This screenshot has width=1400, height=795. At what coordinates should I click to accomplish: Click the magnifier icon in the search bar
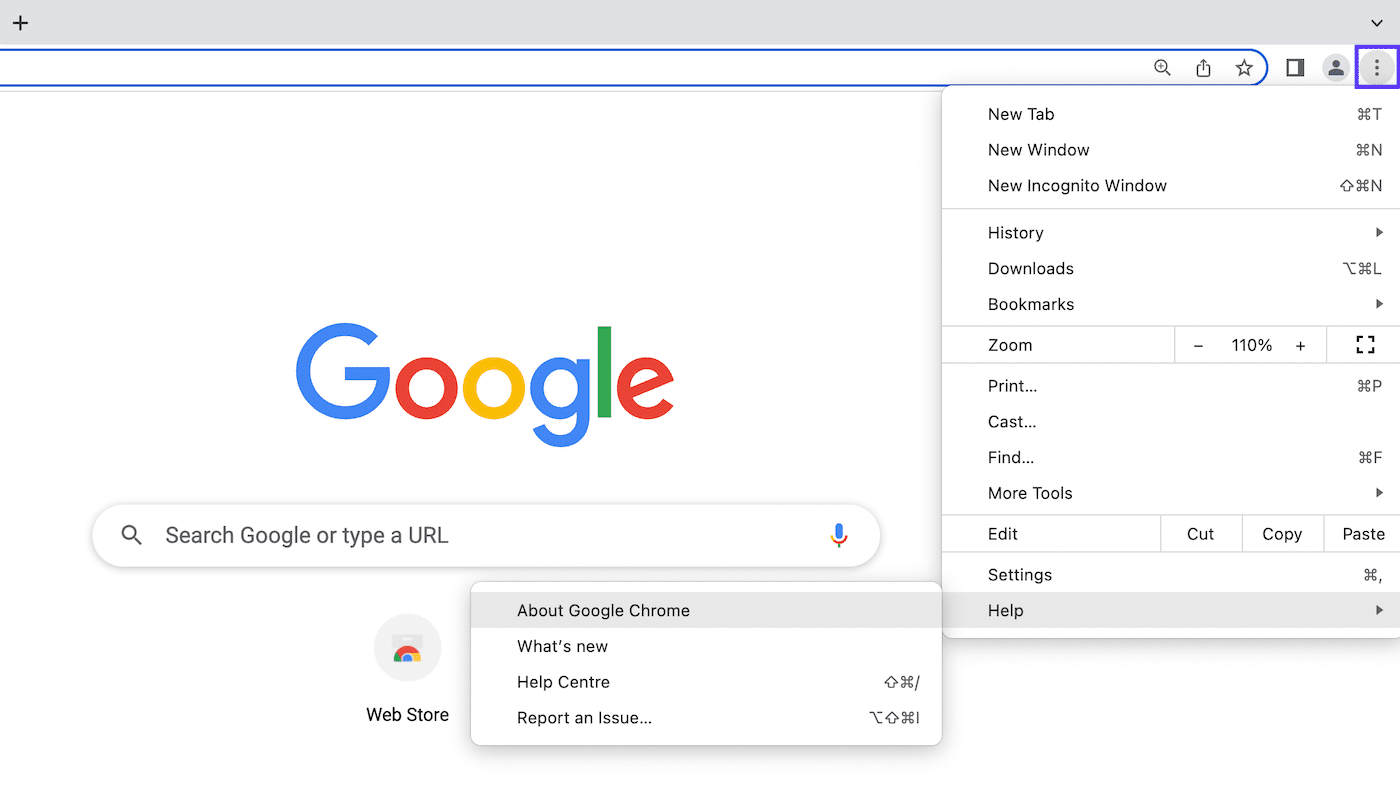coord(131,535)
